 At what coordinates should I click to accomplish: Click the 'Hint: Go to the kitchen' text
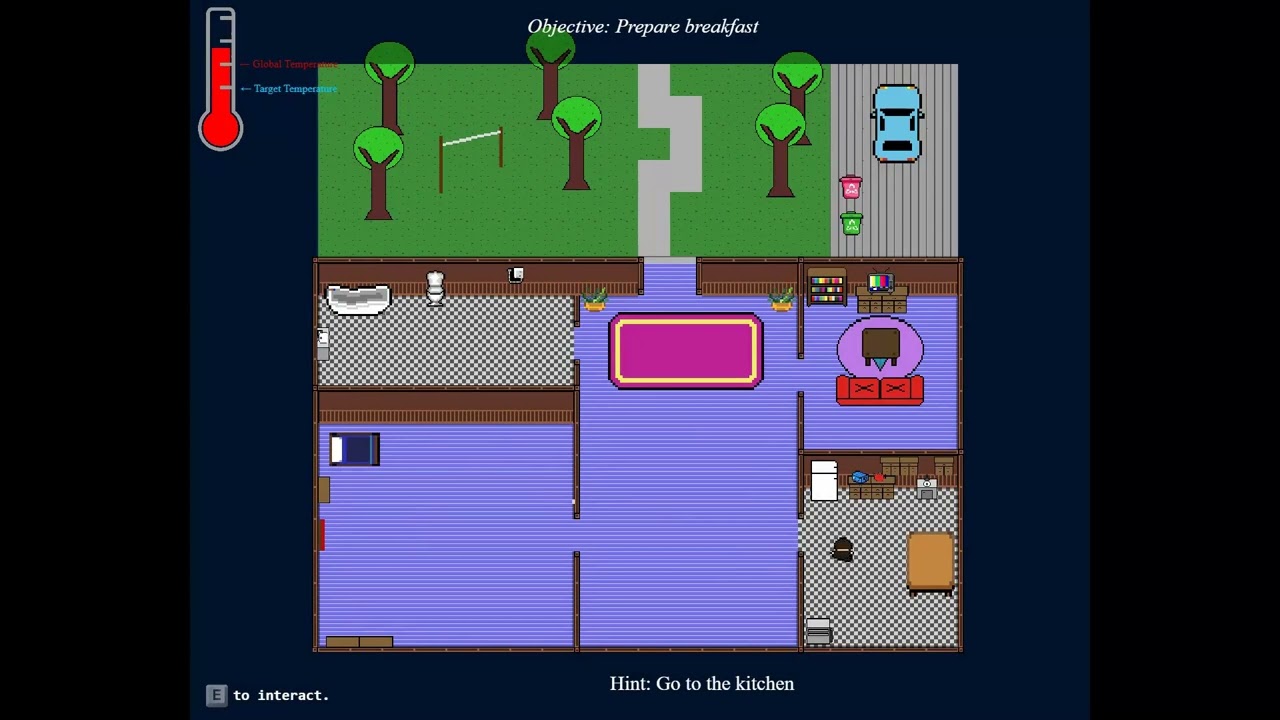702,684
